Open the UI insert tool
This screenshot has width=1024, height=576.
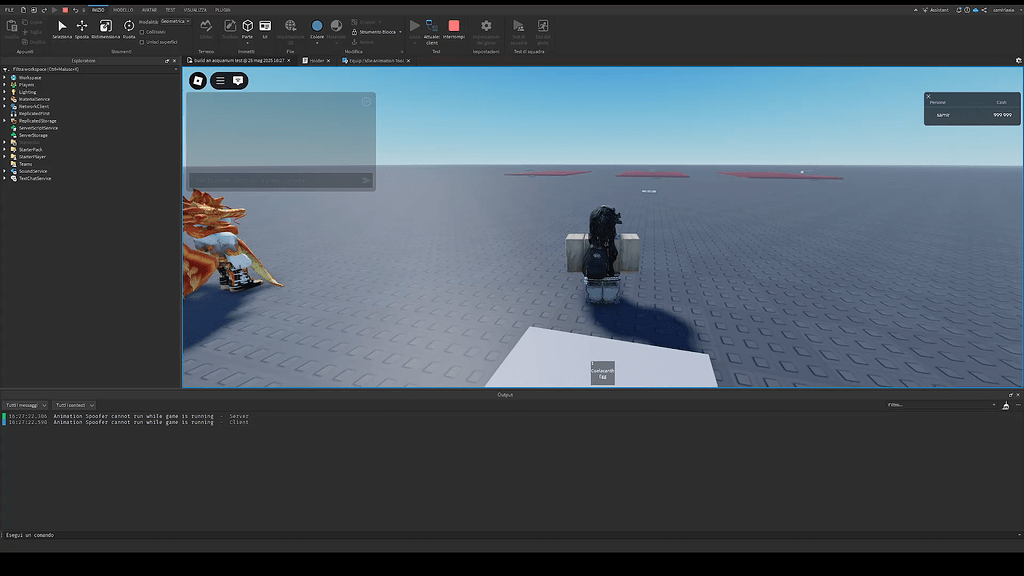coord(264,26)
